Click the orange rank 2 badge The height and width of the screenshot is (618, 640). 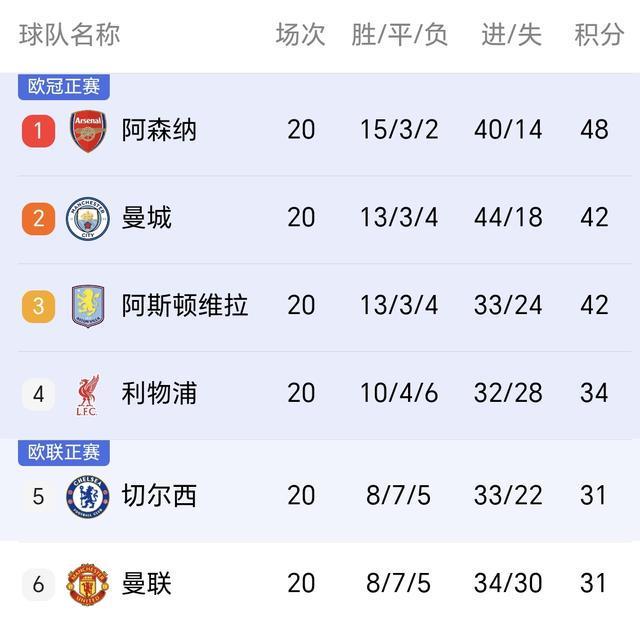tap(38, 218)
